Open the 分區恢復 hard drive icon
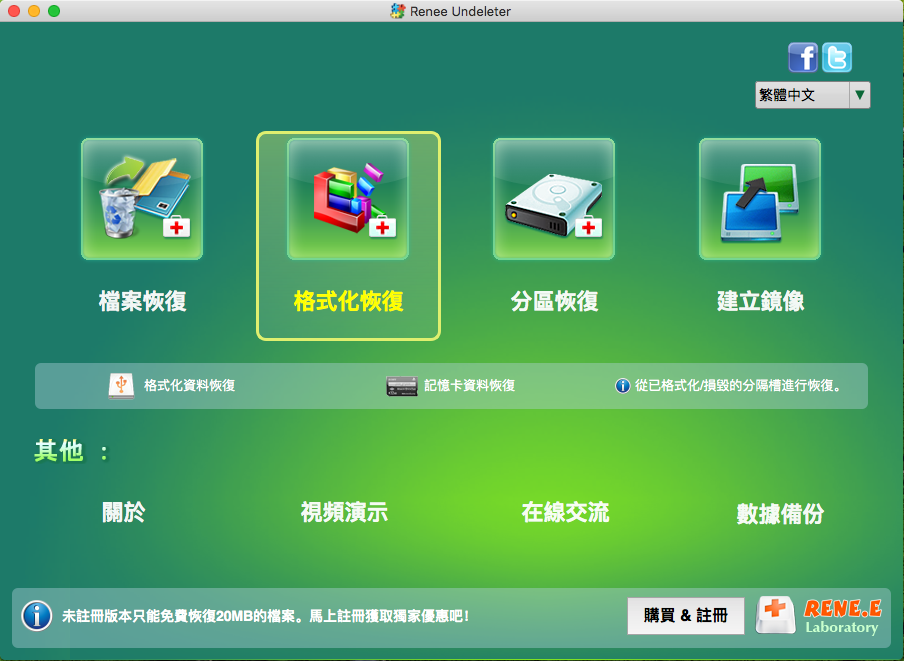This screenshot has width=904, height=661. (x=553, y=199)
